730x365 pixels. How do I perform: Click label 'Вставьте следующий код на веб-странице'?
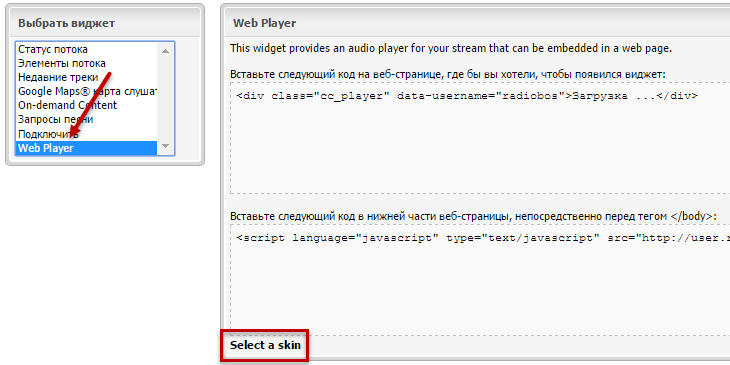tap(448, 74)
